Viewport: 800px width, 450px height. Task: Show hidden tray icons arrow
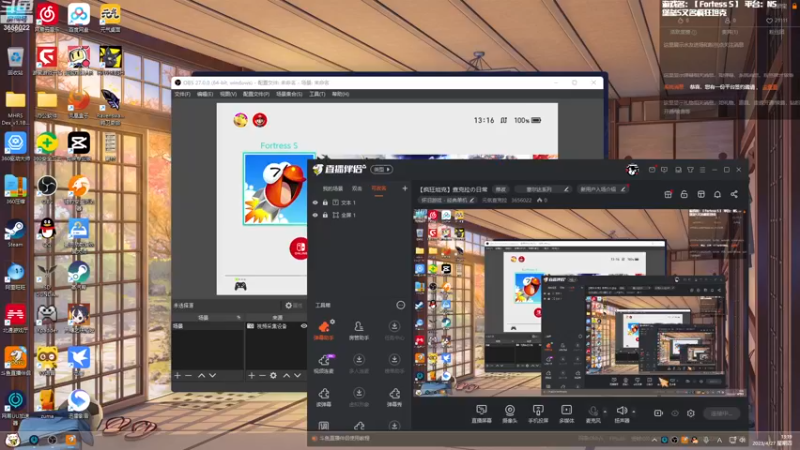pos(654,440)
